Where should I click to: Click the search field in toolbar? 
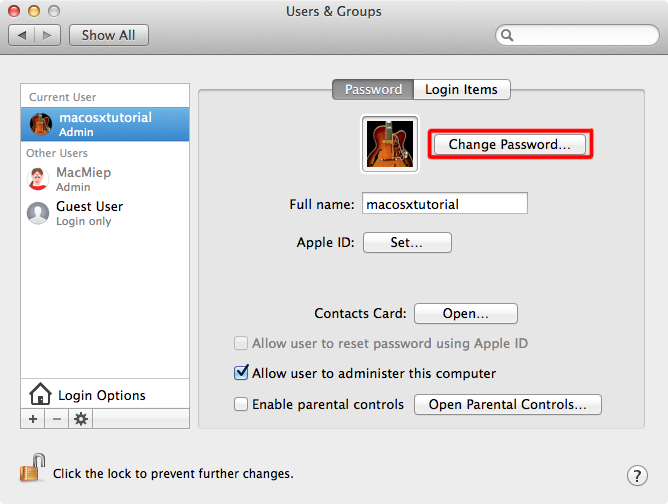(577, 35)
